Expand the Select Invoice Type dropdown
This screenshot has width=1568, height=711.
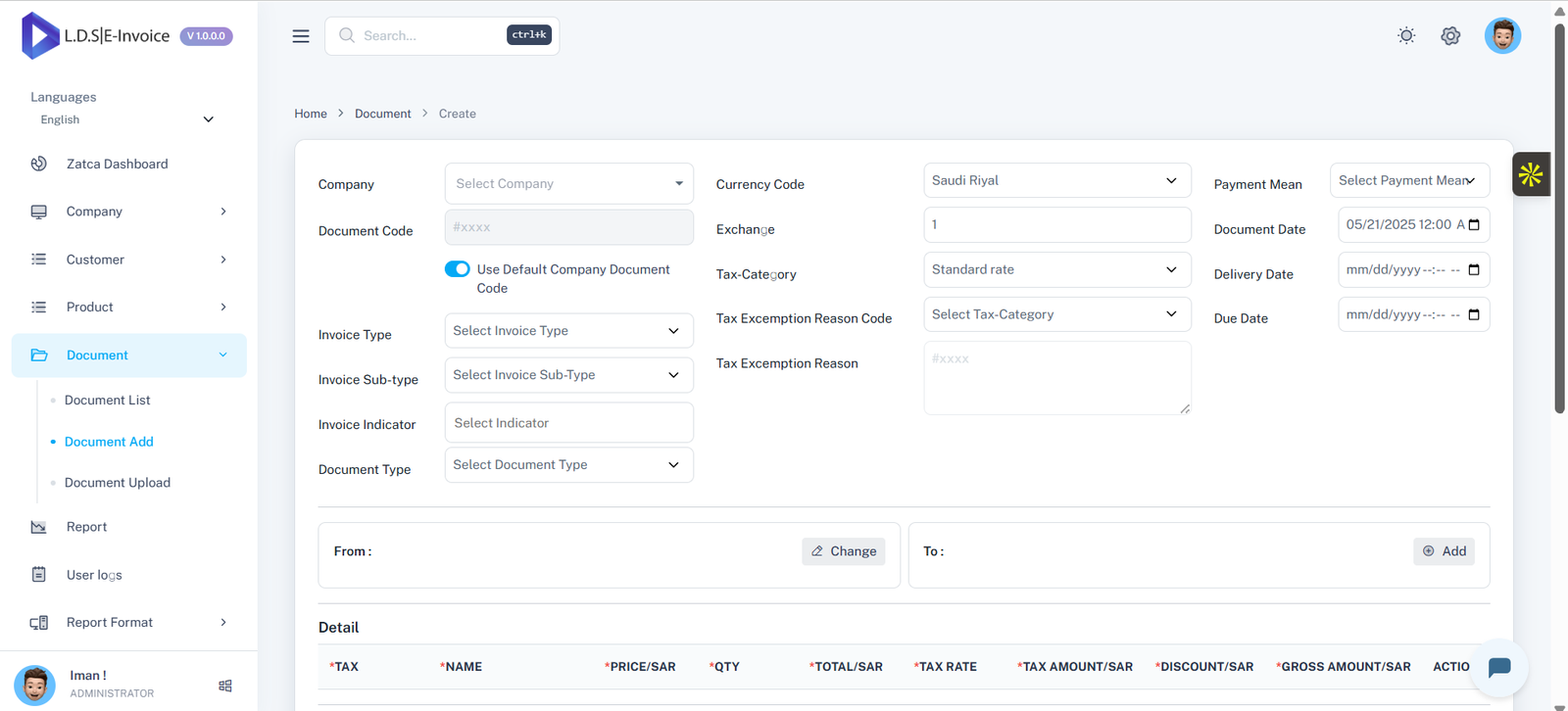tap(568, 331)
